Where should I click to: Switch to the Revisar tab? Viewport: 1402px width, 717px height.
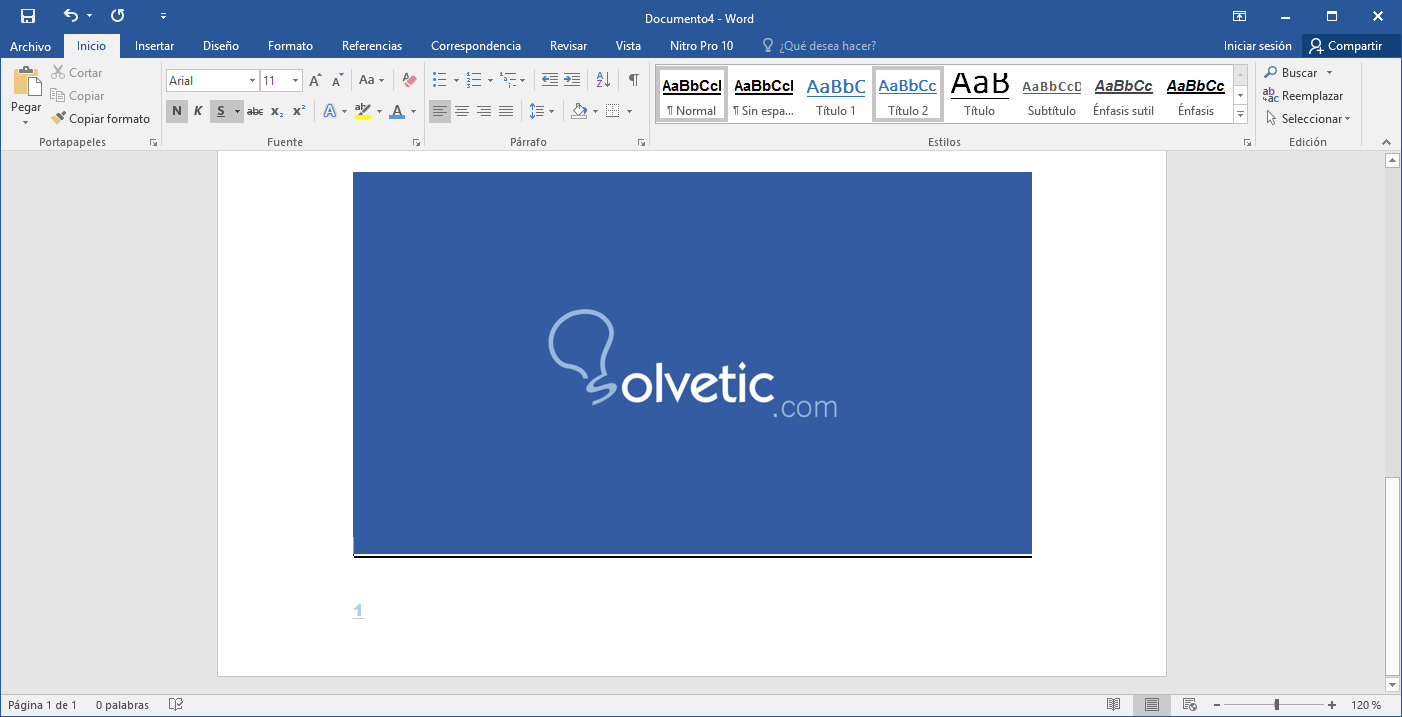point(568,46)
